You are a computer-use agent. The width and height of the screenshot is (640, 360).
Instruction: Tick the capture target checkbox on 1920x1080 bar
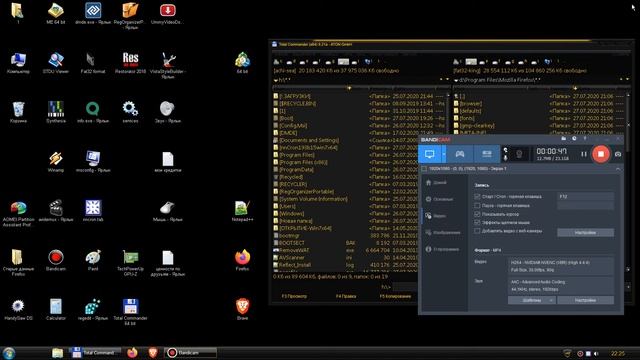(424, 169)
